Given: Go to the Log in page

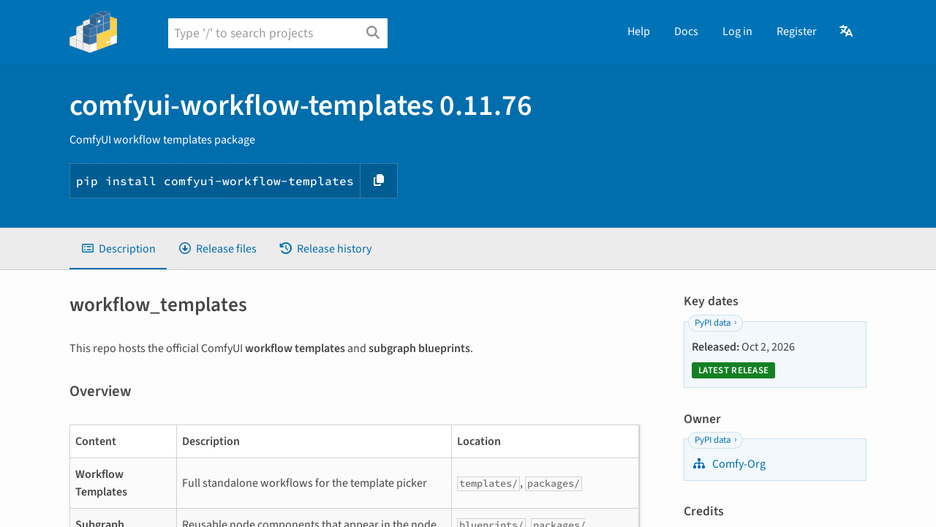Looking at the screenshot, I should 737,31.
